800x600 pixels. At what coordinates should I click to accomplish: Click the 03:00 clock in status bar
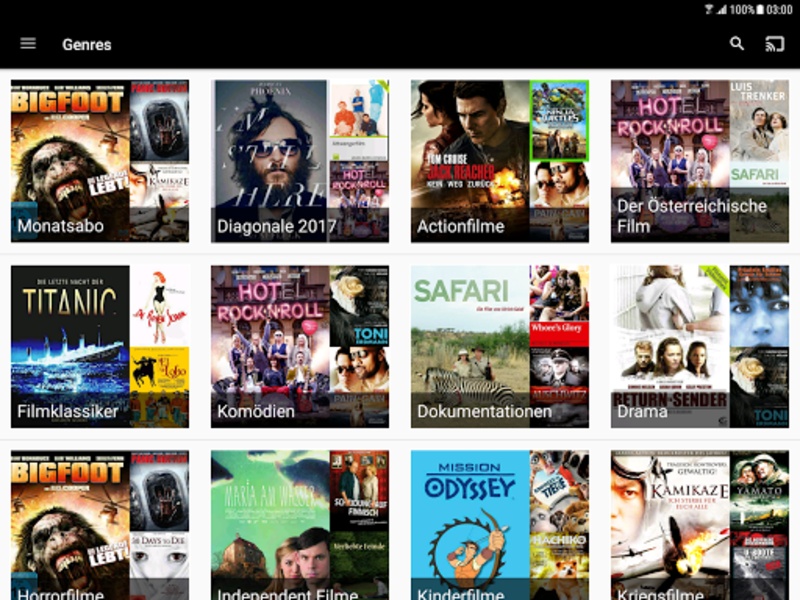tap(779, 9)
